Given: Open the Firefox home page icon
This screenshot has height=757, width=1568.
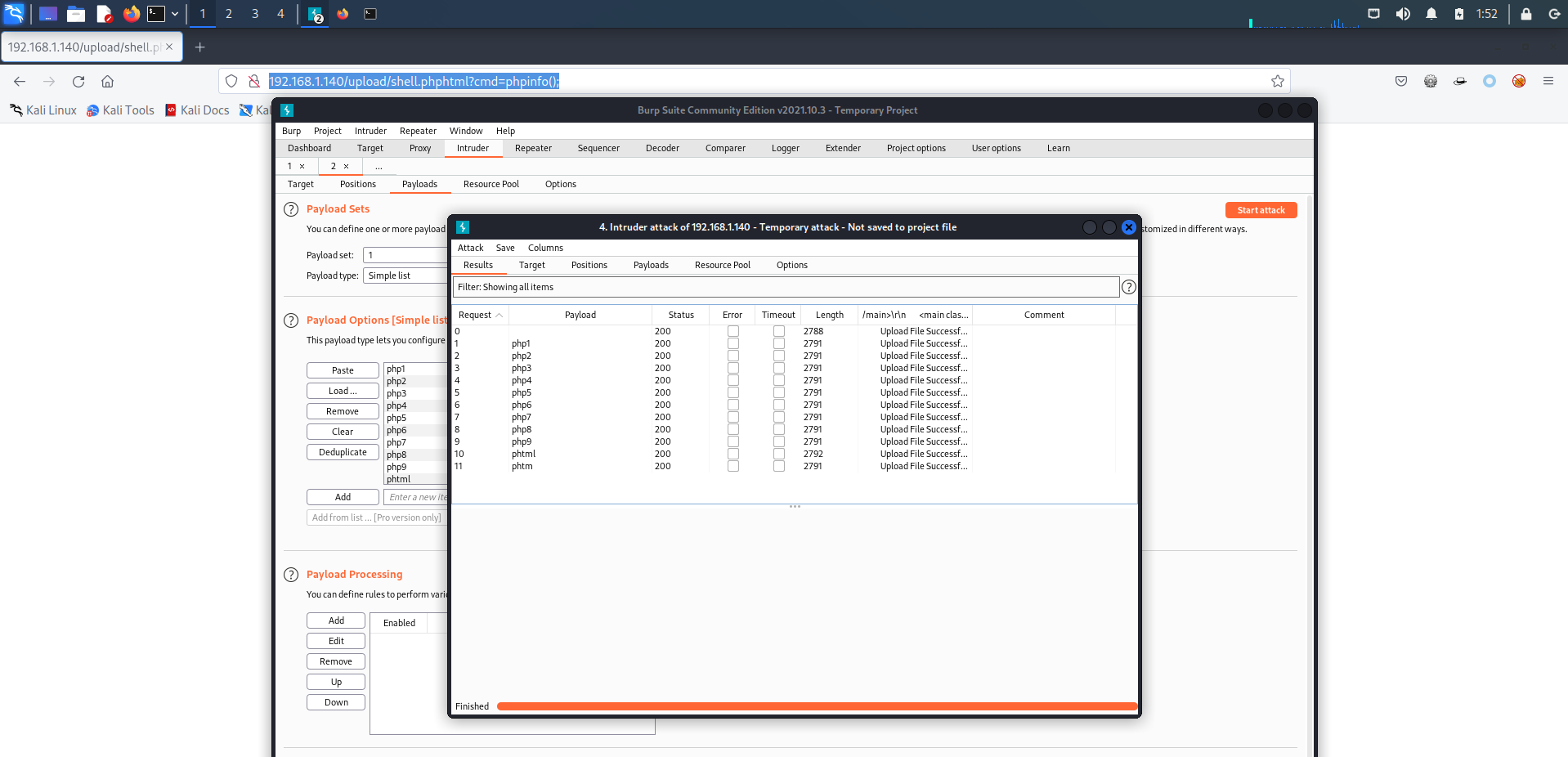Looking at the screenshot, I should pos(107,81).
